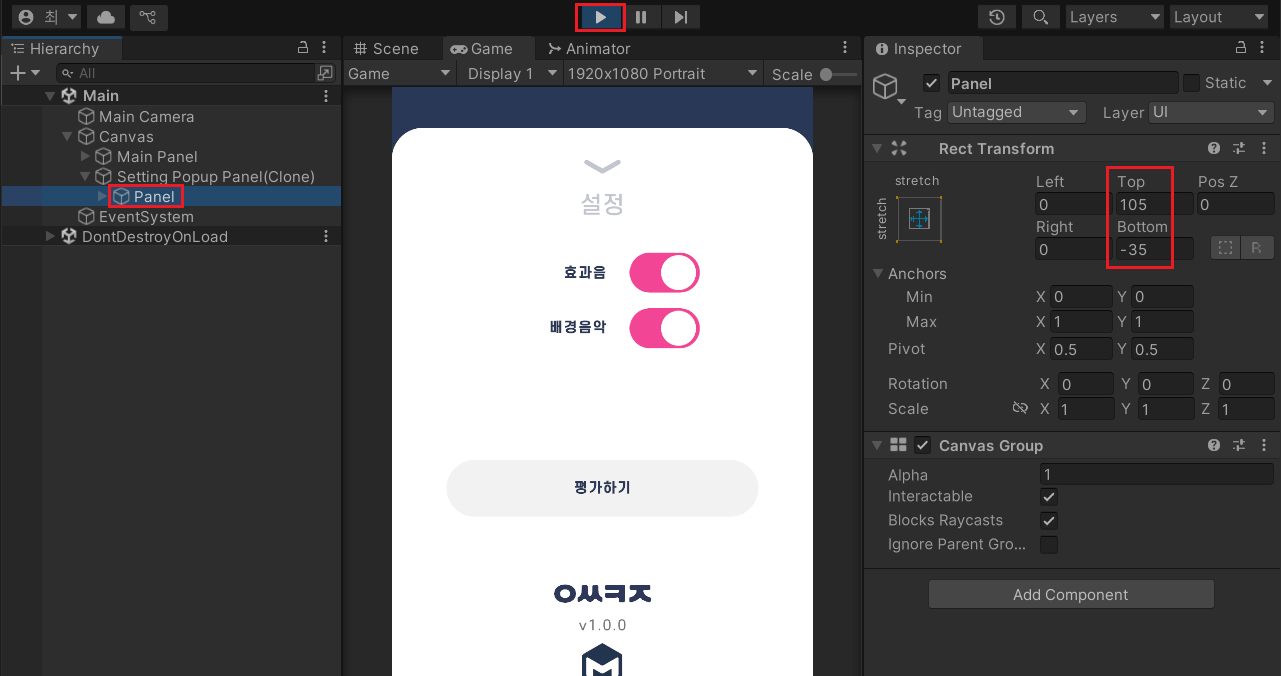
Task: Toggle the Panel object active checkbox
Action: 931,83
